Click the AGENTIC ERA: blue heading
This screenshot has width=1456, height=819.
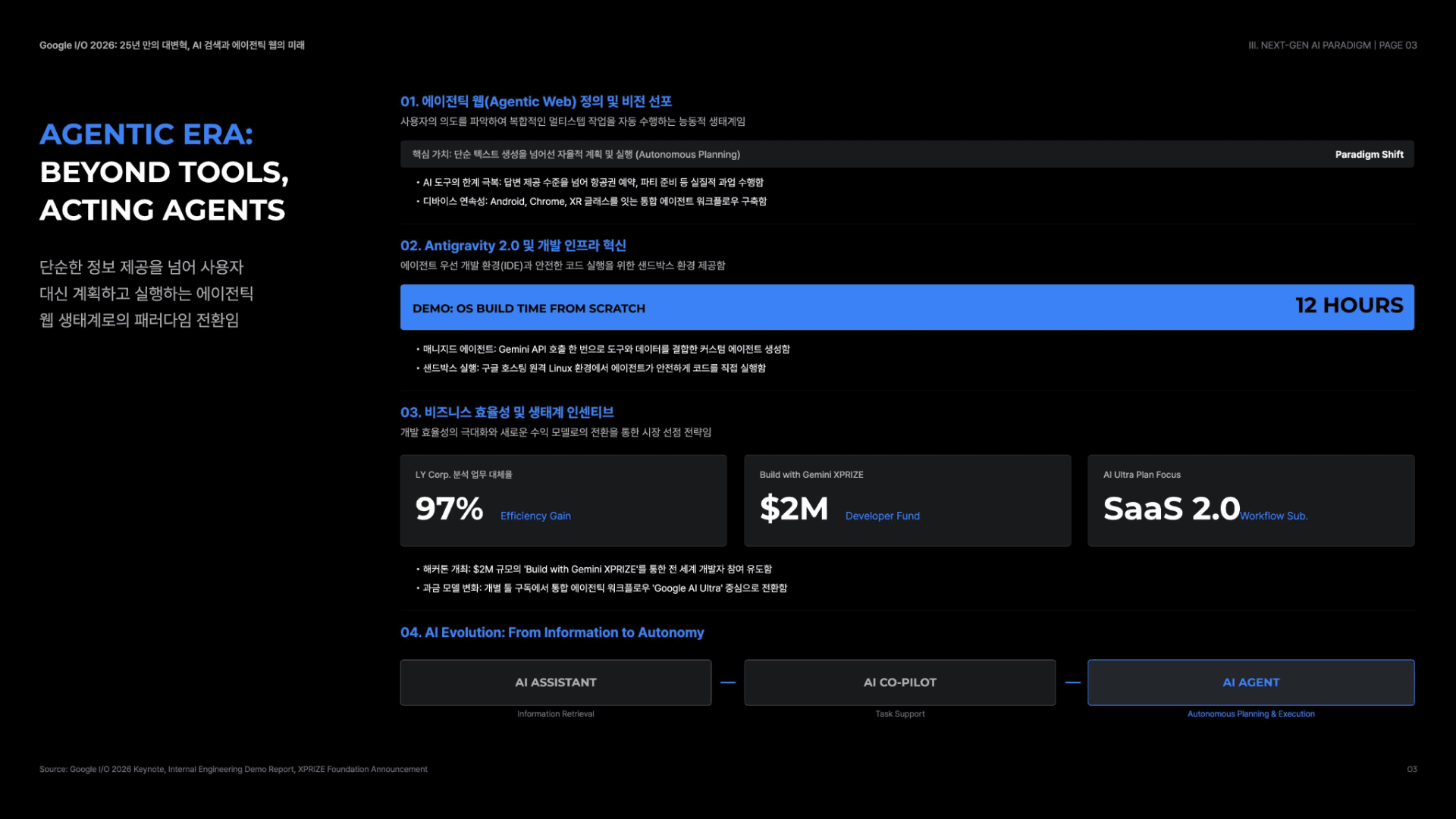tap(146, 135)
